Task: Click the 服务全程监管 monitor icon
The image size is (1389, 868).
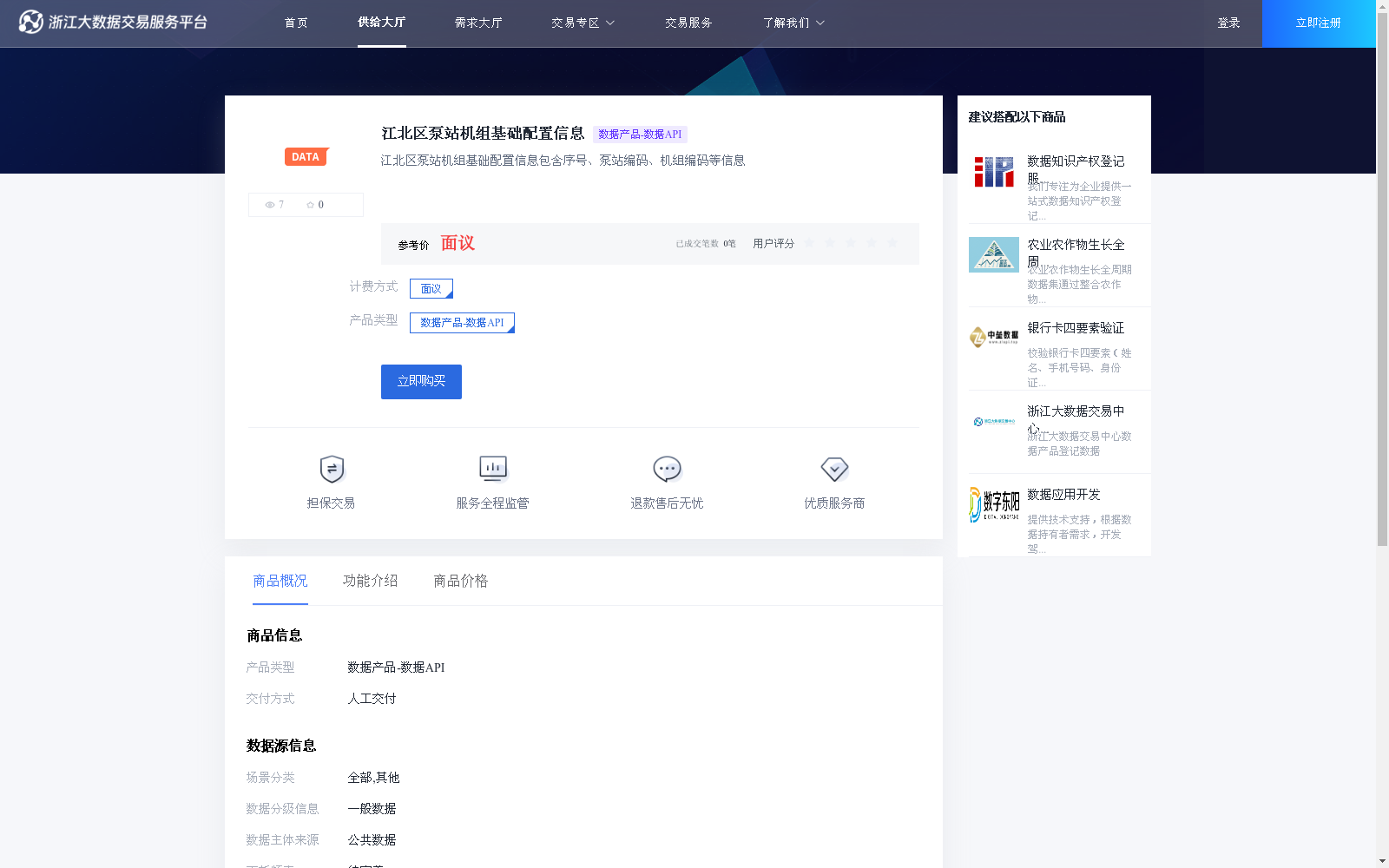Action: click(493, 469)
